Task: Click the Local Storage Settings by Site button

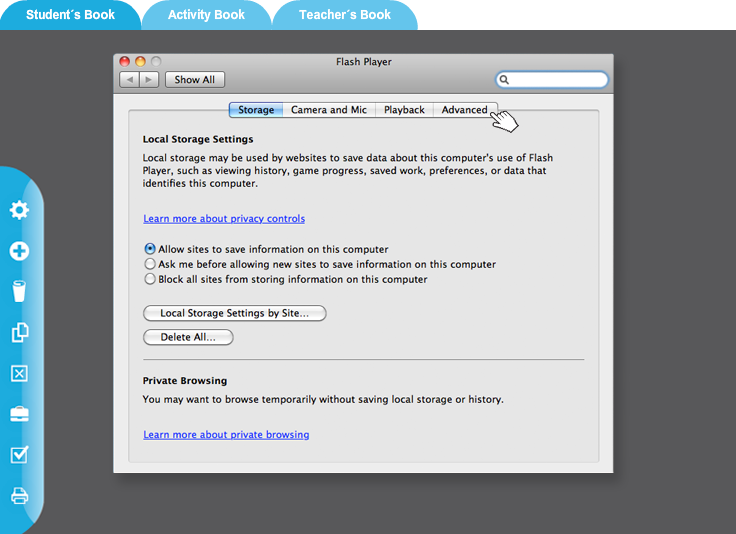Action: [235, 314]
